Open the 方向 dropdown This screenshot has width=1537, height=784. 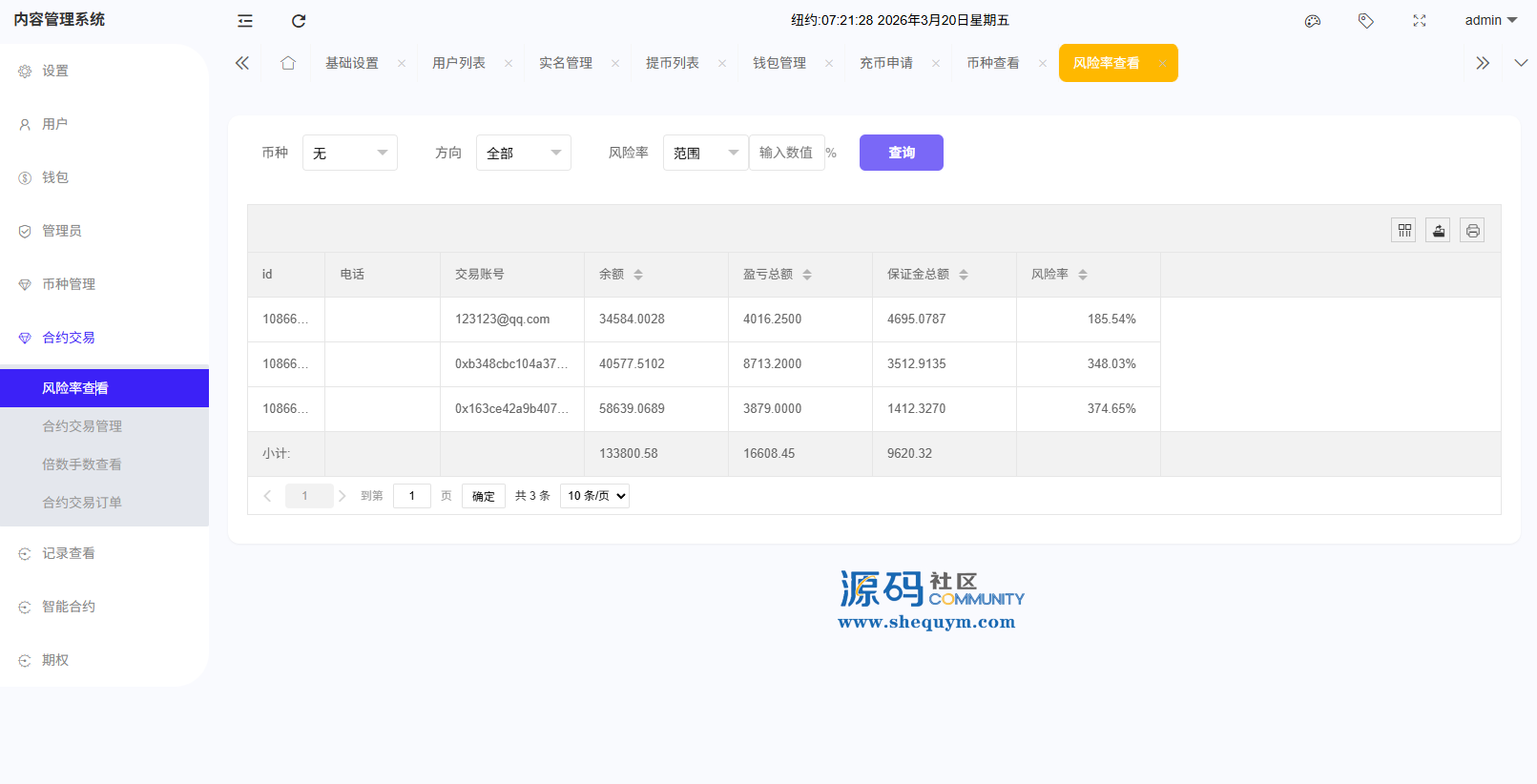tap(523, 153)
